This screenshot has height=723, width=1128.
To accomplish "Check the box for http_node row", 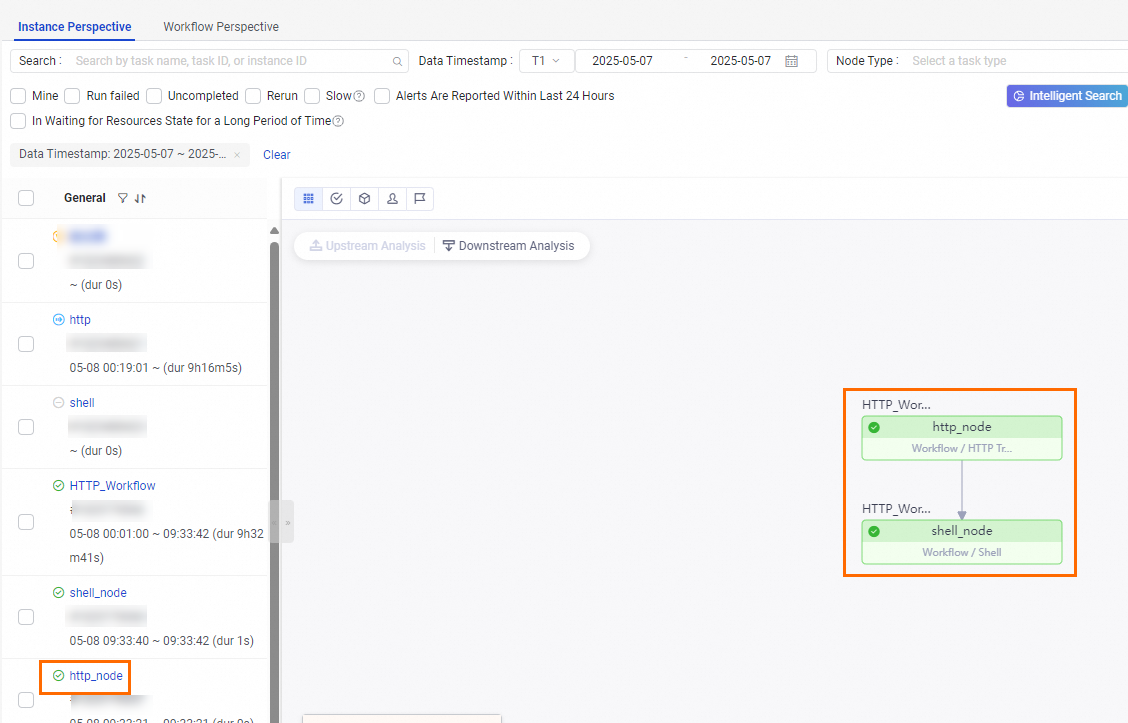I will [26, 700].
